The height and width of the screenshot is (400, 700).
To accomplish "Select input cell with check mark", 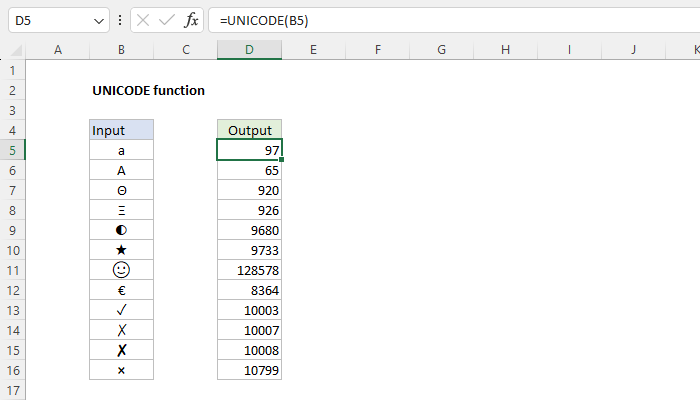I will point(121,310).
